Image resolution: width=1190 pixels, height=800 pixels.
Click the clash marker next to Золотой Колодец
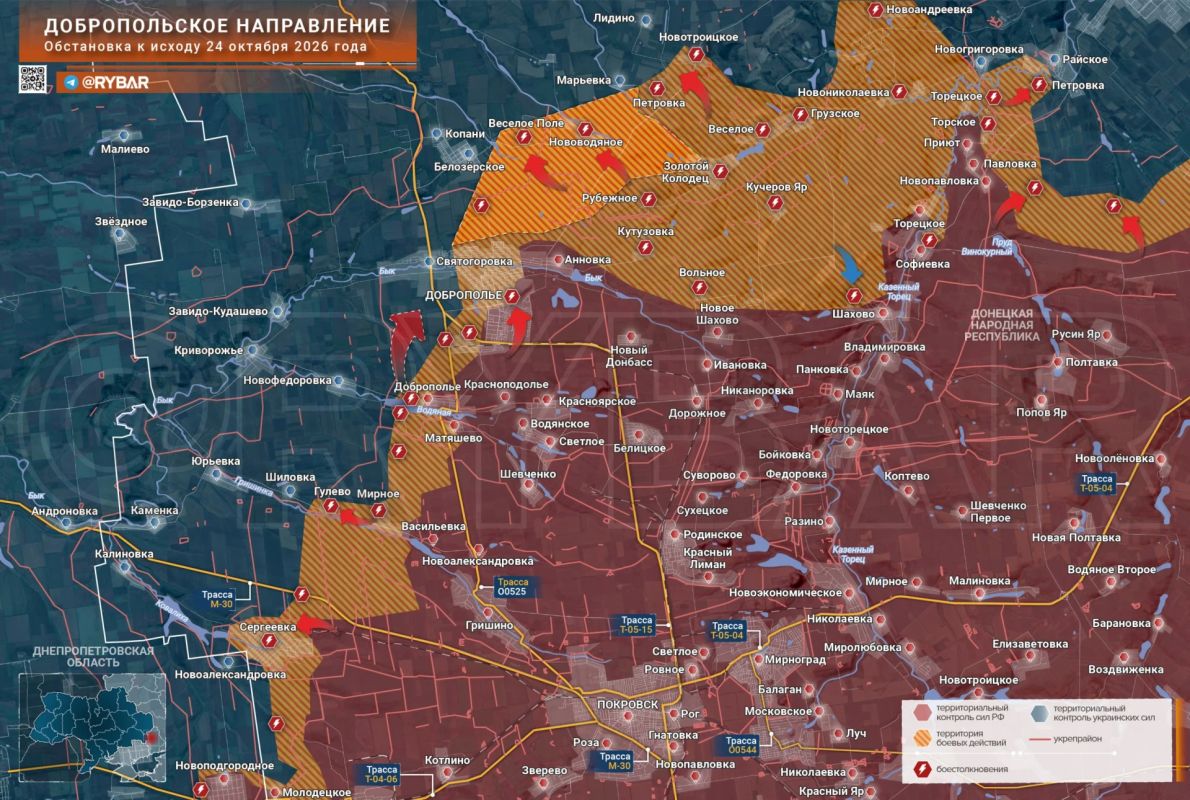(x=720, y=172)
